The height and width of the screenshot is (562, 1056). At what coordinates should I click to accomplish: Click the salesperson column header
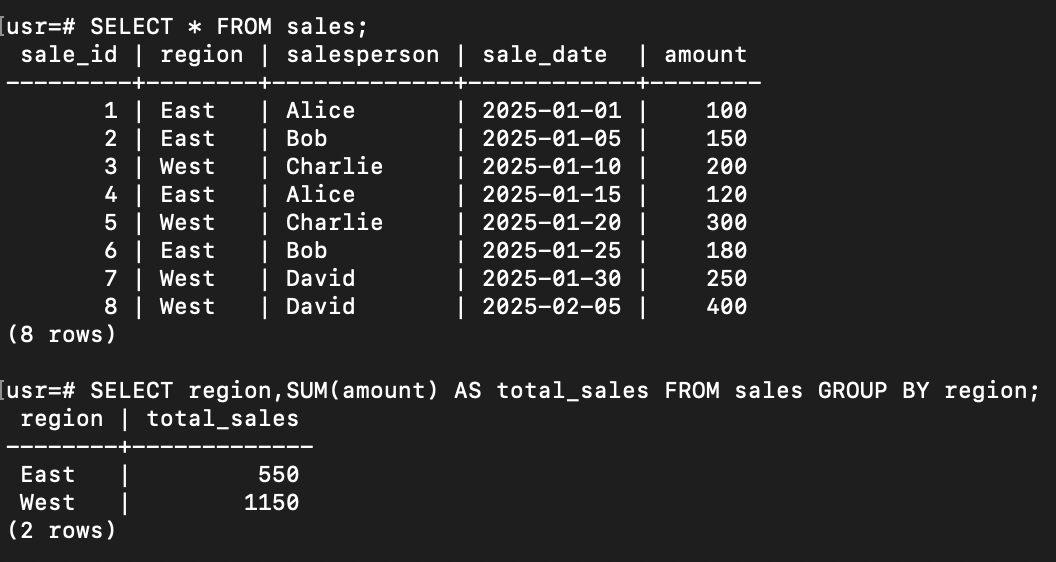click(362, 55)
